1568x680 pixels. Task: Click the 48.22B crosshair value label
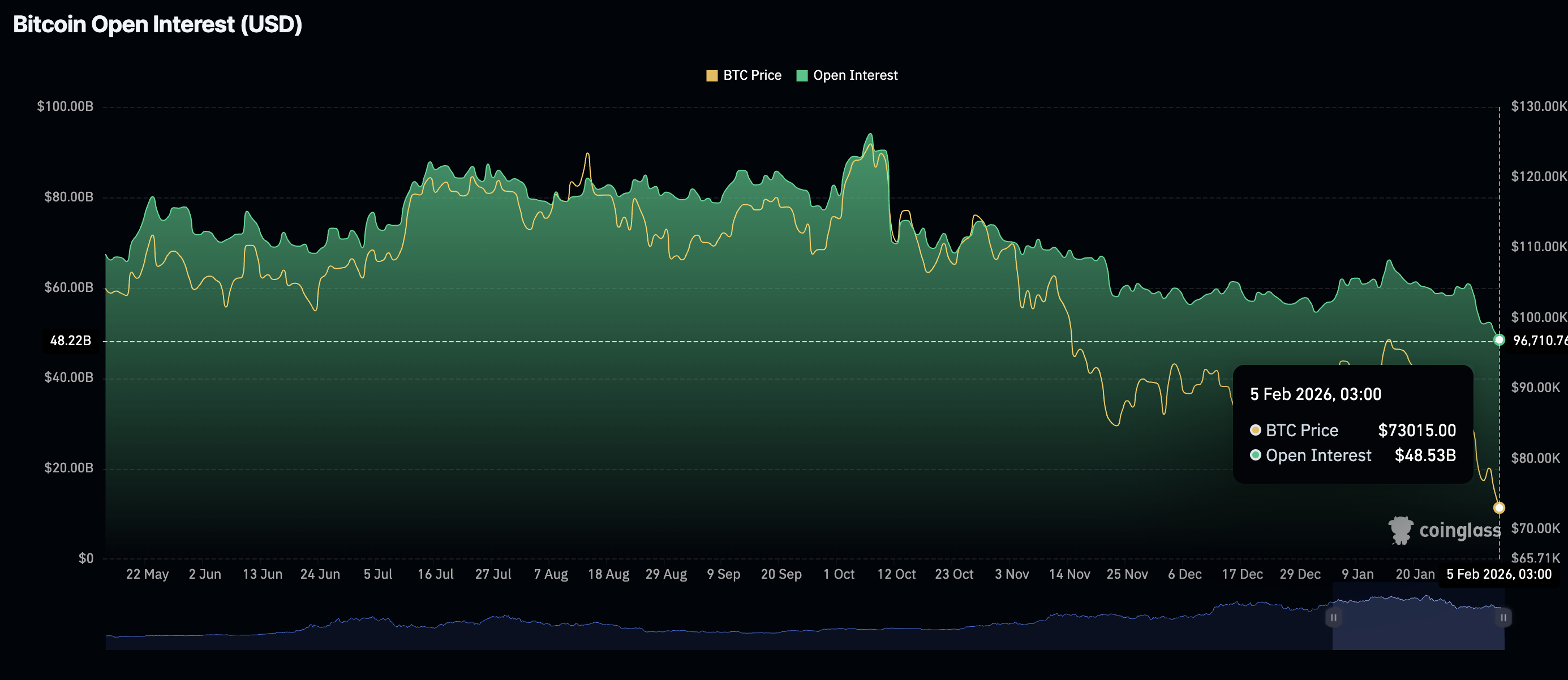click(71, 341)
